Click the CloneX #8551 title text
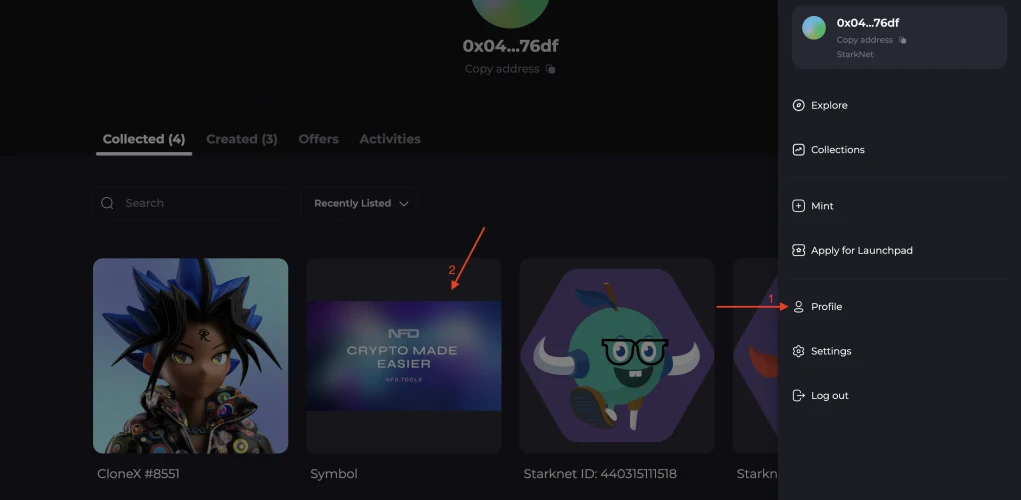Viewport: 1021px width, 500px height. (x=138, y=474)
